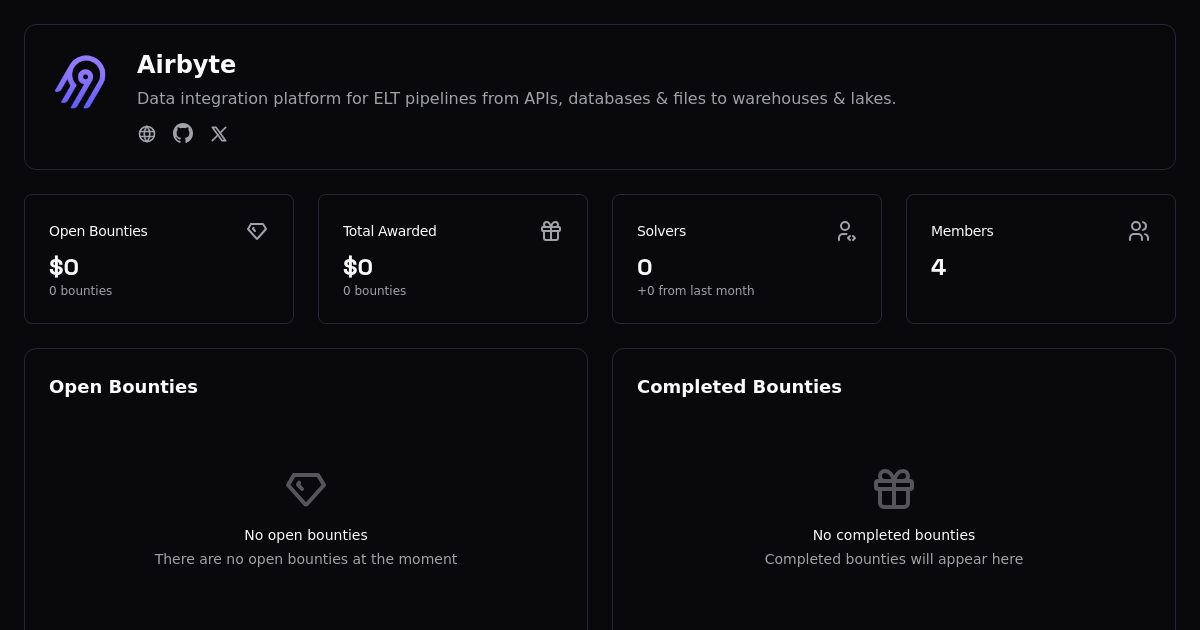1200x630 pixels.
Task: Click the '0 bounties' label under Total Awarded
Action: [374, 291]
